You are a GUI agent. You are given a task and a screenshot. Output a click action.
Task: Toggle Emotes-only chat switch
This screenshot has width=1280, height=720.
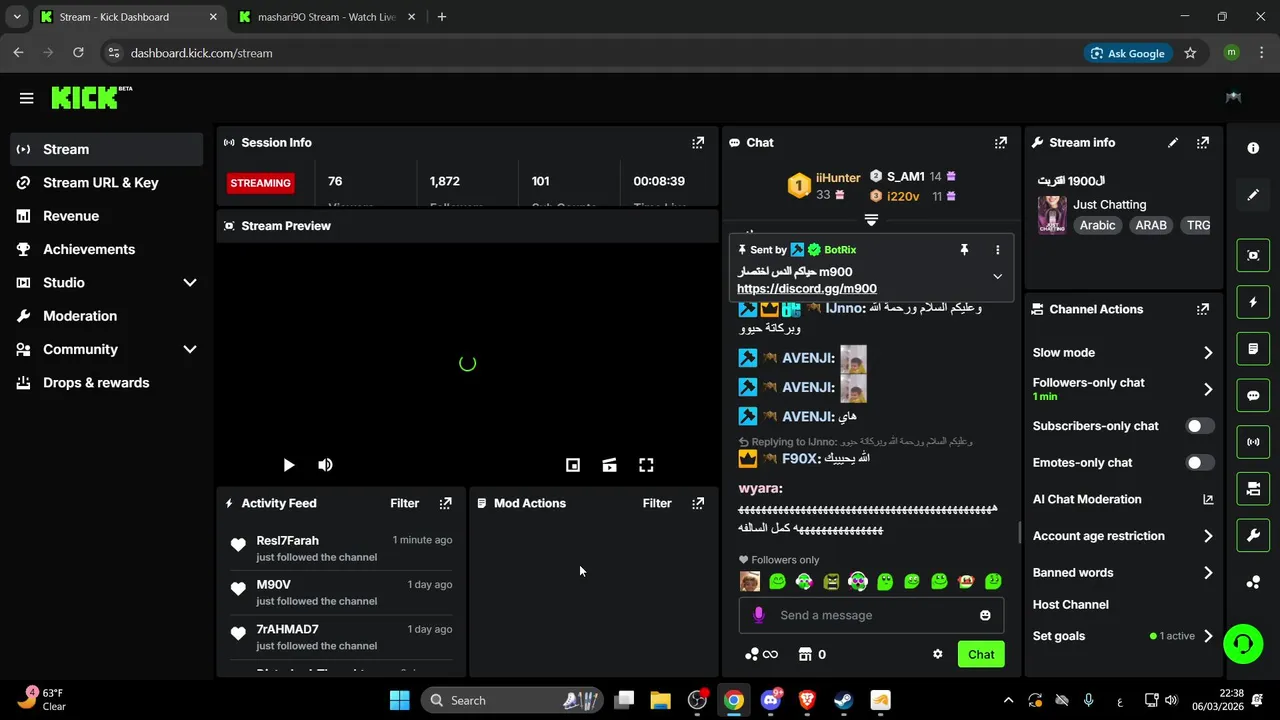[1200, 462]
